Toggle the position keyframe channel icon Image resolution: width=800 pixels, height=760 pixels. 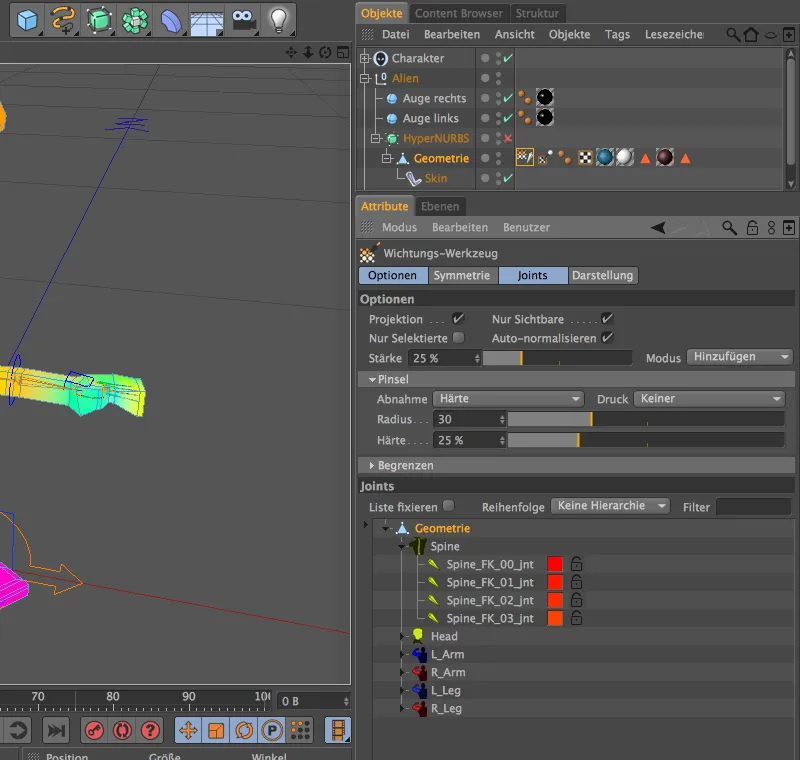188,730
